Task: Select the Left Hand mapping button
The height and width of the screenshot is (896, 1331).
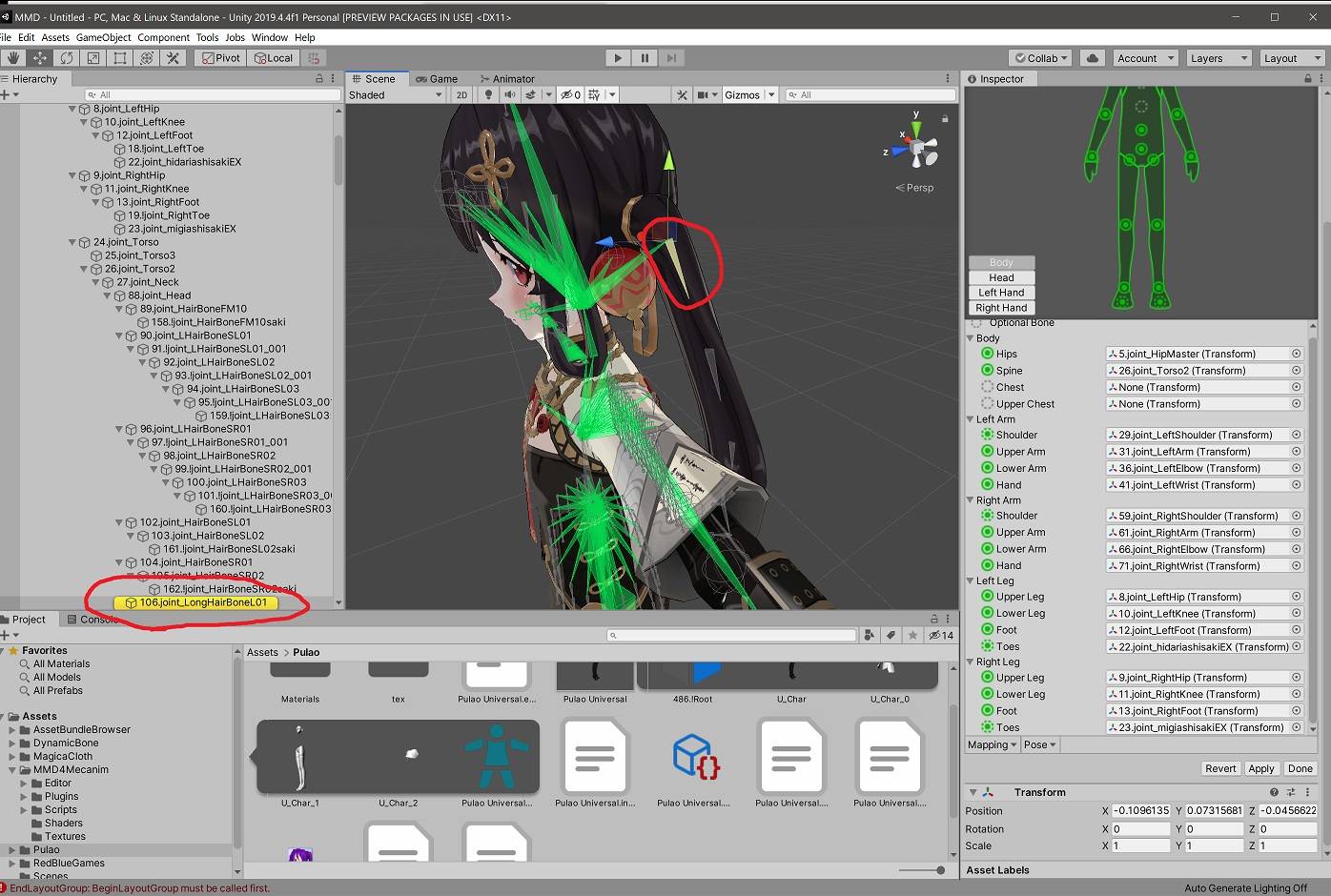Action: tap(1001, 293)
